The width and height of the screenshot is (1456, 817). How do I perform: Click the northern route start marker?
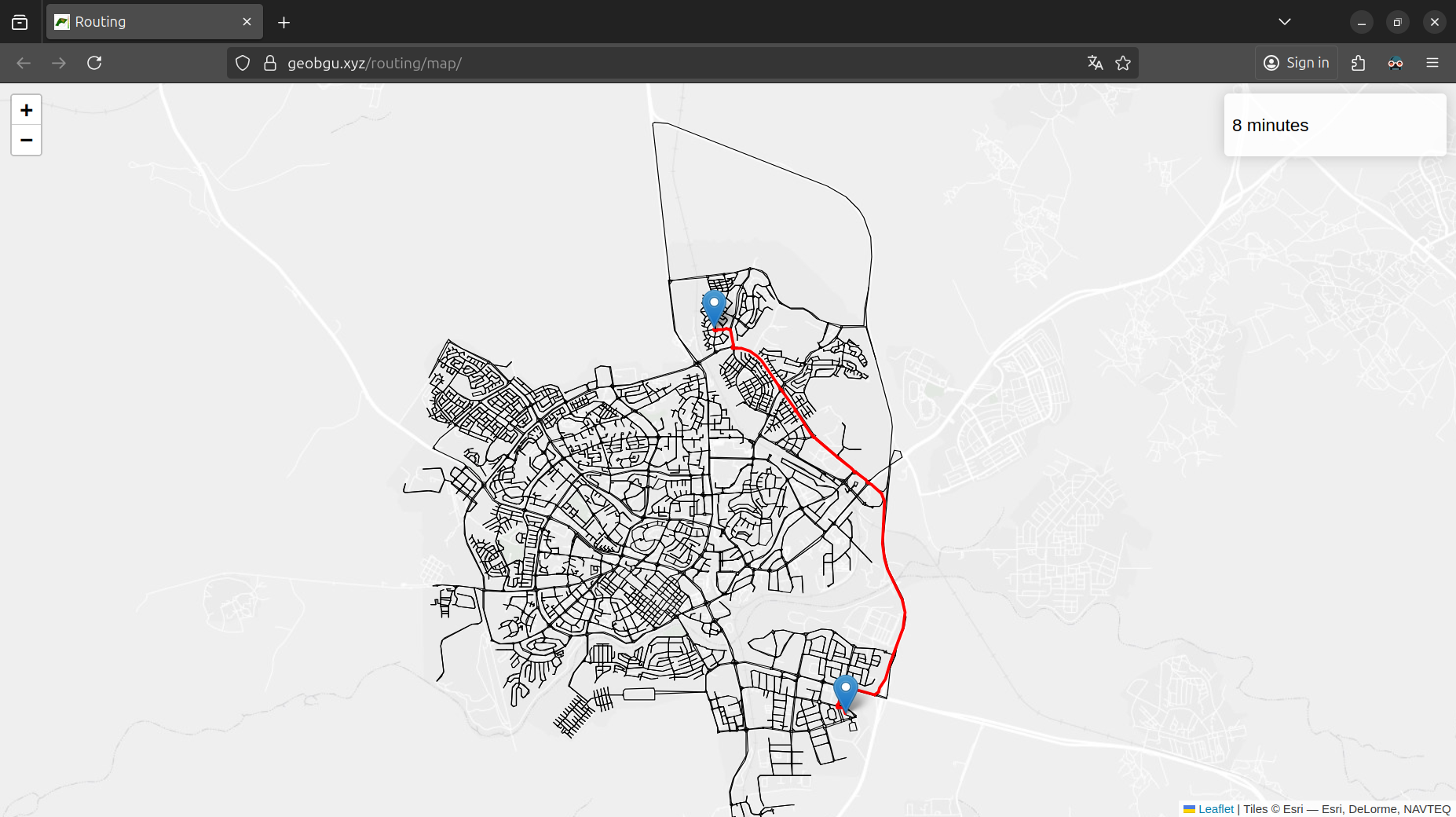pyautogui.click(x=713, y=306)
